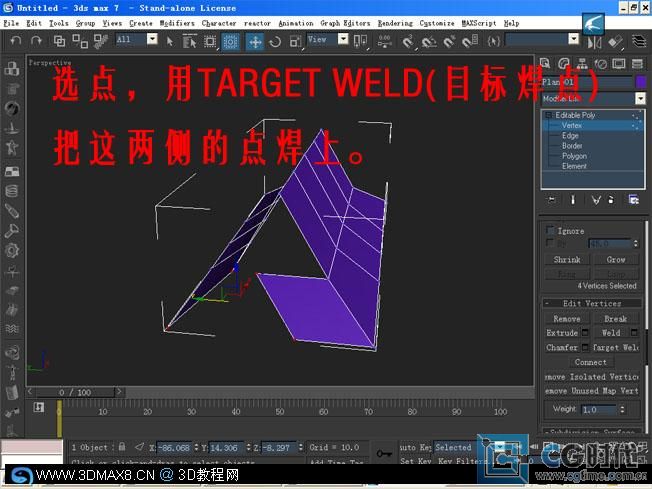The image size is (652, 489).
Task: Expand the Modifier List dropdown
Action: pyautogui.click(x=640, y=99)
